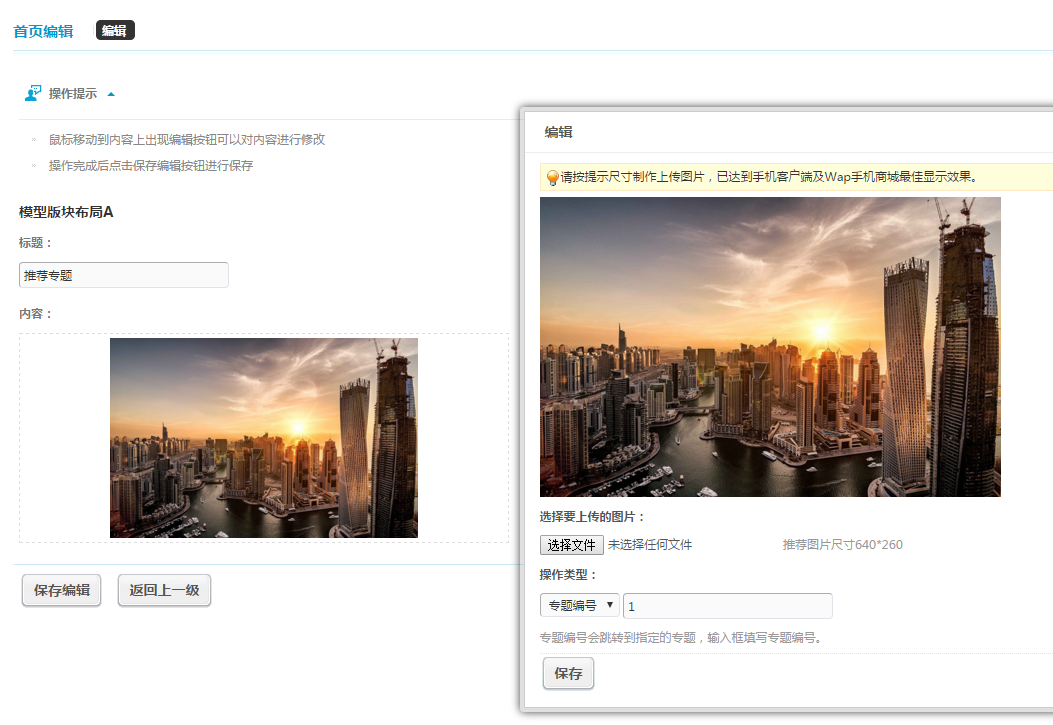
Task: Click the 推荐图片尺寸640*260 hint text
Action: point(842,544)
